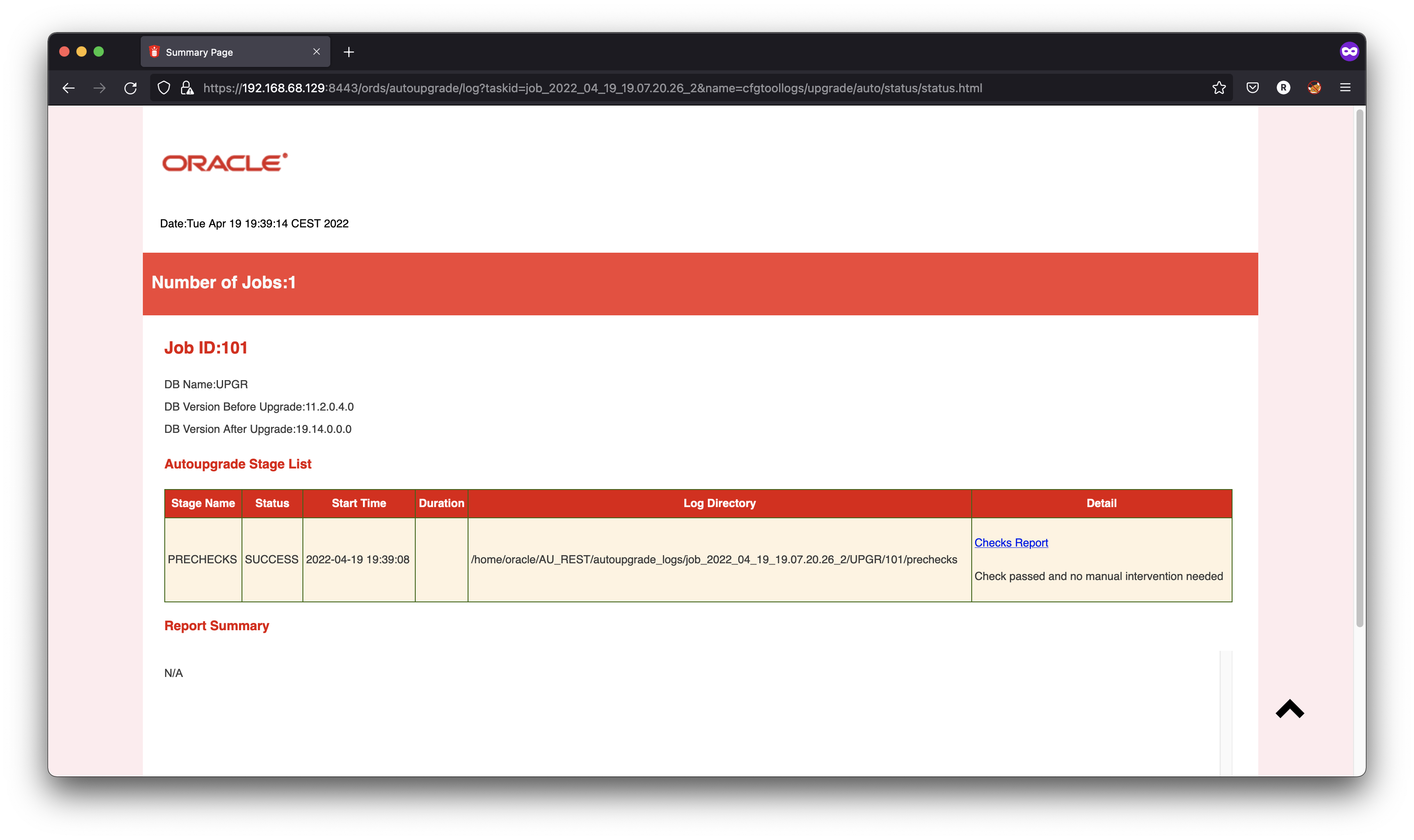Click DB Name:UPGR text
The width and height of the screenshot is (1414, 840).
206,384
